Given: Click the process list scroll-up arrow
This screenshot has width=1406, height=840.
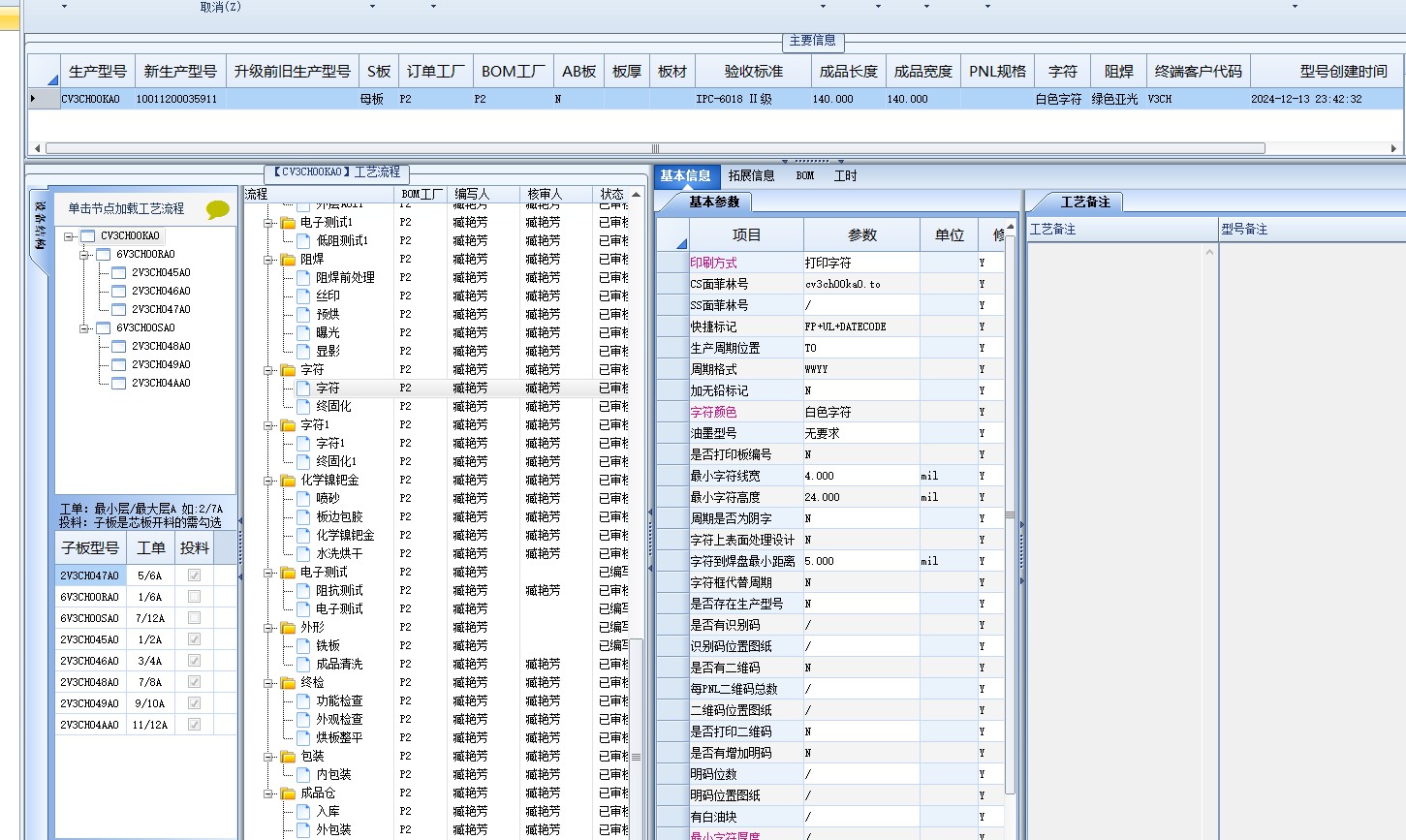Looking at the screenshot, I should [x=636, y=194].
